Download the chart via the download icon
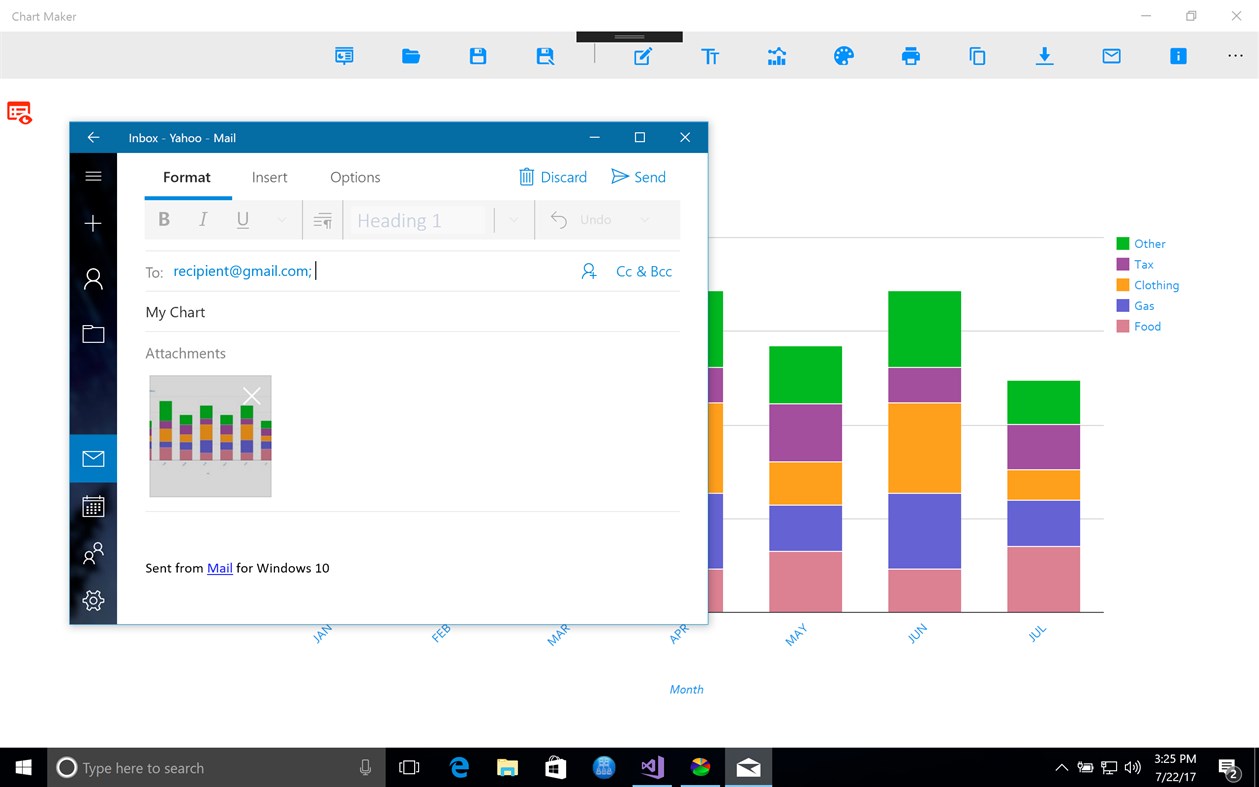This screenshot has width=1259, height=787. click(x=1044, y=57)
